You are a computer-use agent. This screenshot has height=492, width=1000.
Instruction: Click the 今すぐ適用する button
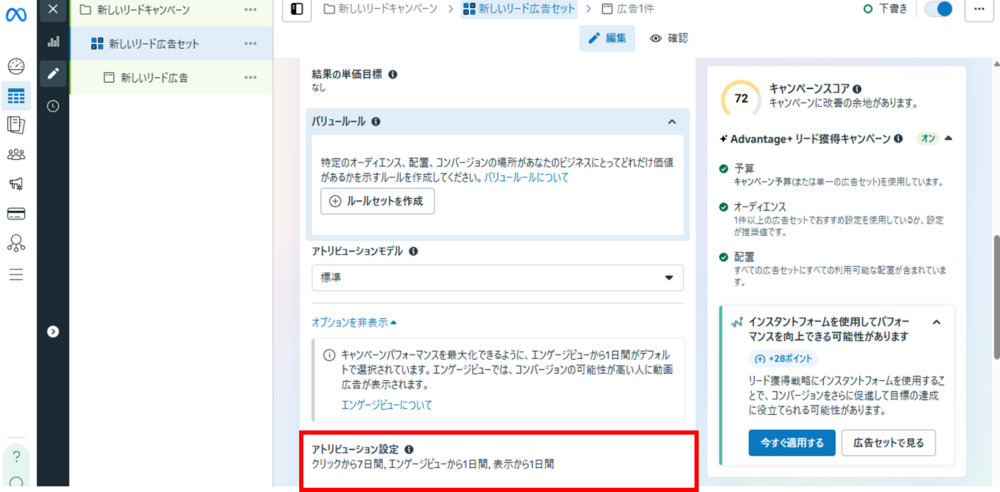pos(791,442)
